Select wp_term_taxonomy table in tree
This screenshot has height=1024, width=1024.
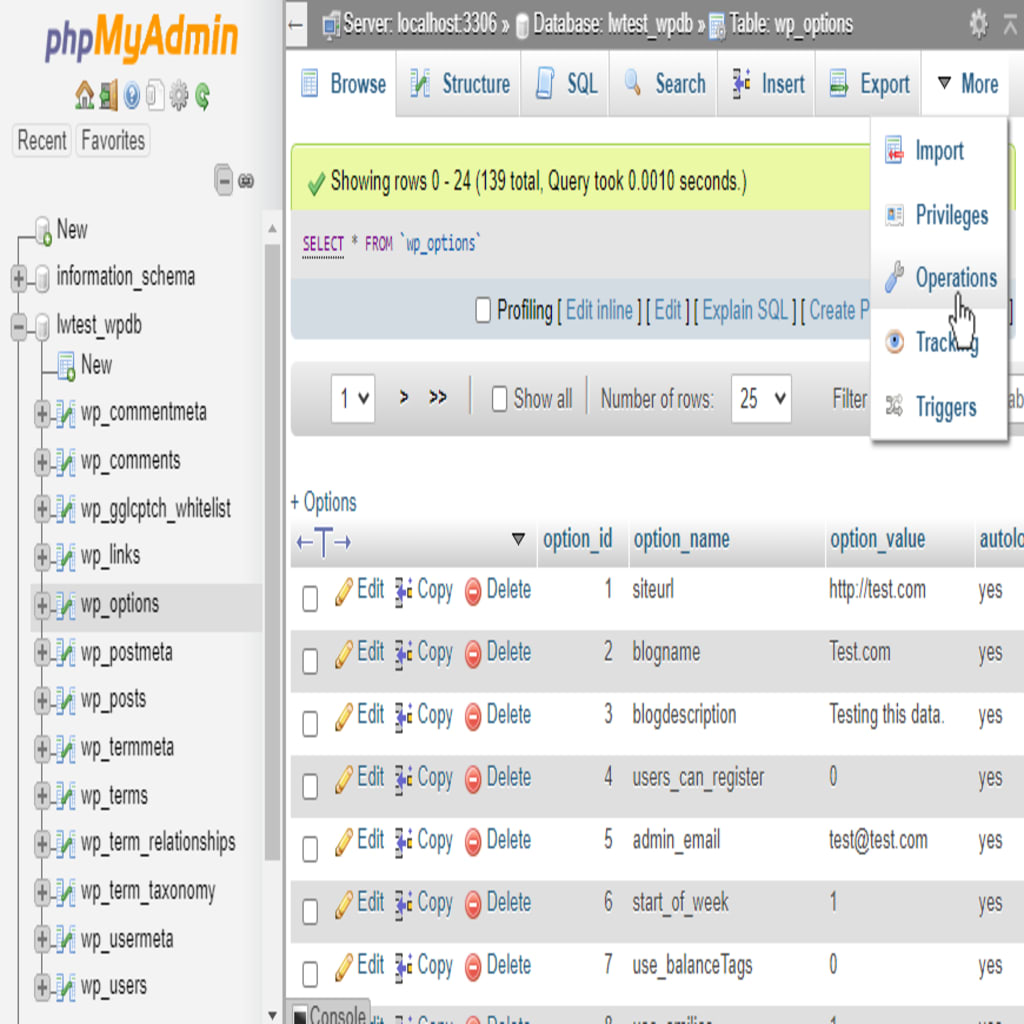(148, 891)
